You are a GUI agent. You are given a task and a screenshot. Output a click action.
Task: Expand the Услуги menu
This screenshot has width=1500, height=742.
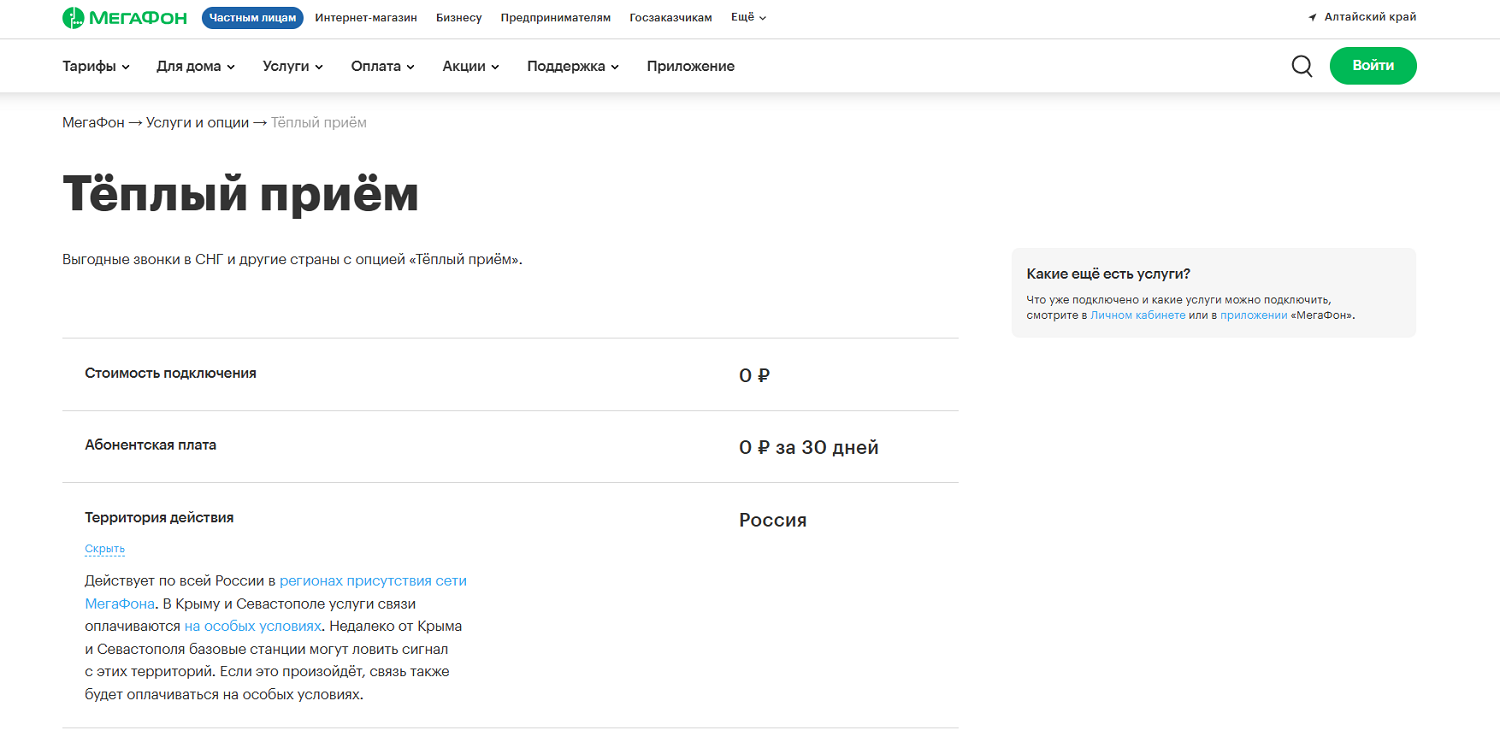click(293, 66)
